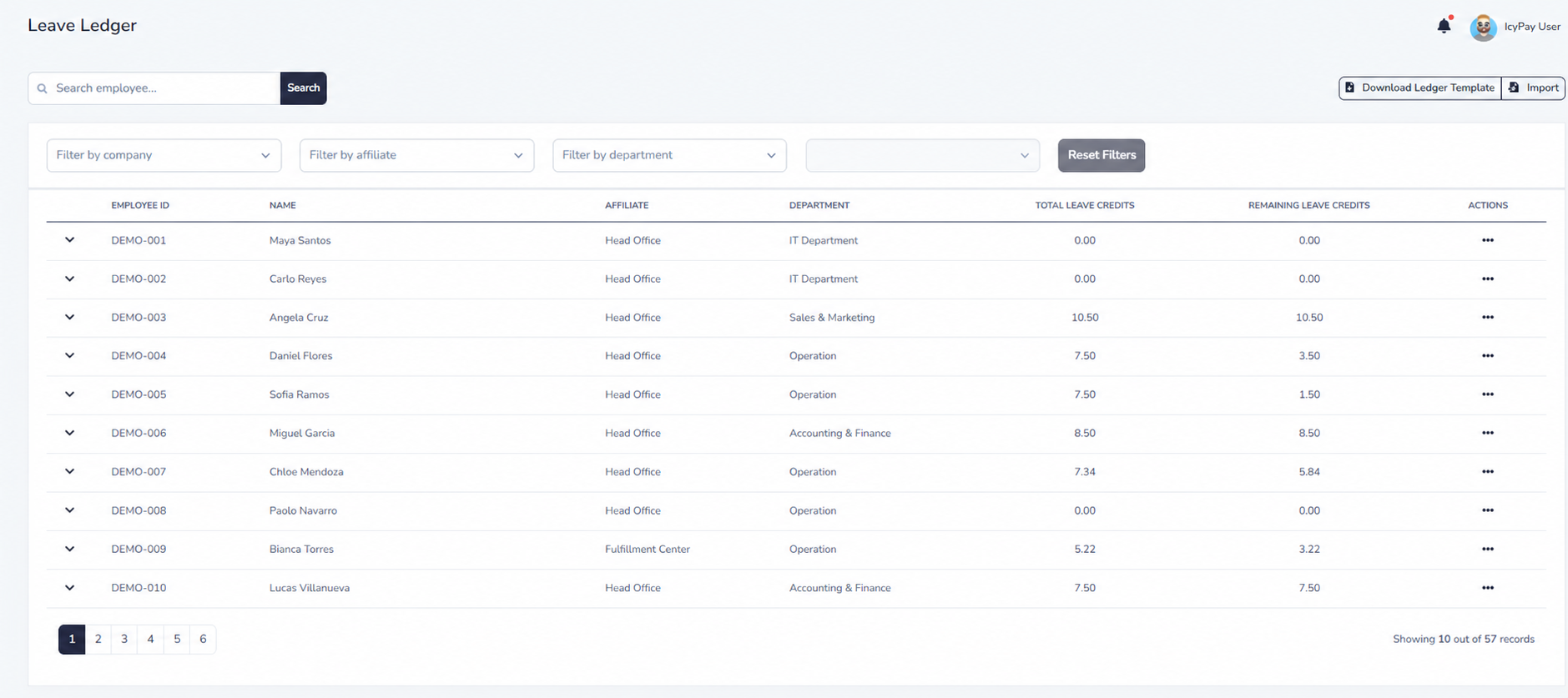
Task: Click the name Lucas Villanueva
Action: coord(310,587)
